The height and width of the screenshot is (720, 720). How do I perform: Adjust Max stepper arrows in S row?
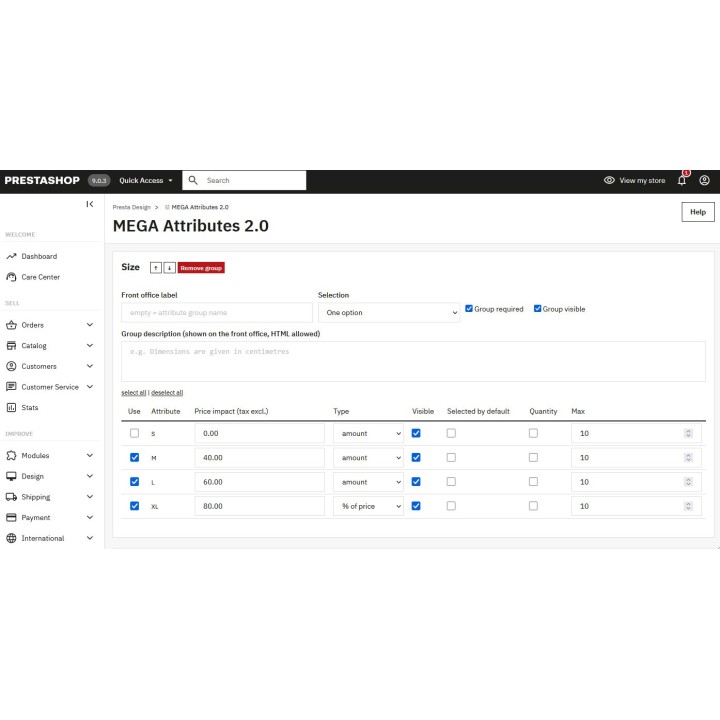click(x=688, y=433)
